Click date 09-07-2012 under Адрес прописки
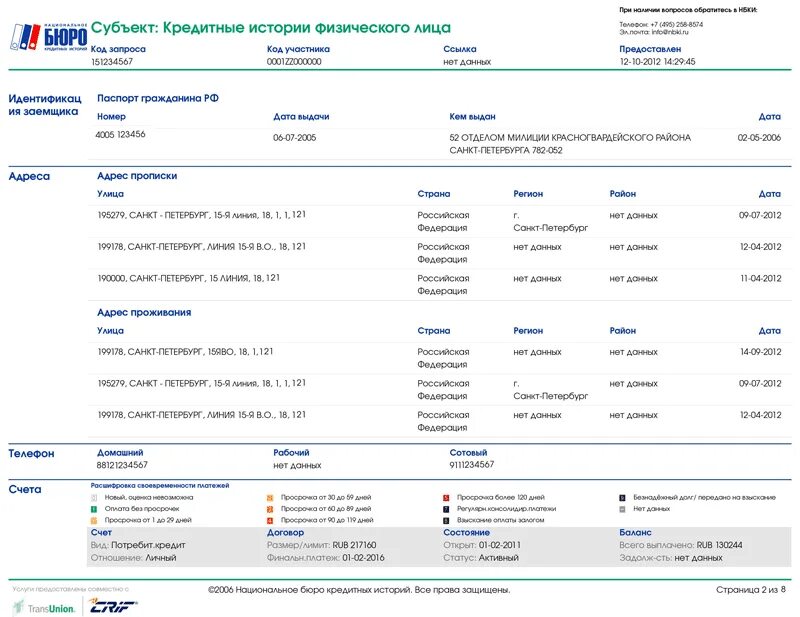 [760, 215]
